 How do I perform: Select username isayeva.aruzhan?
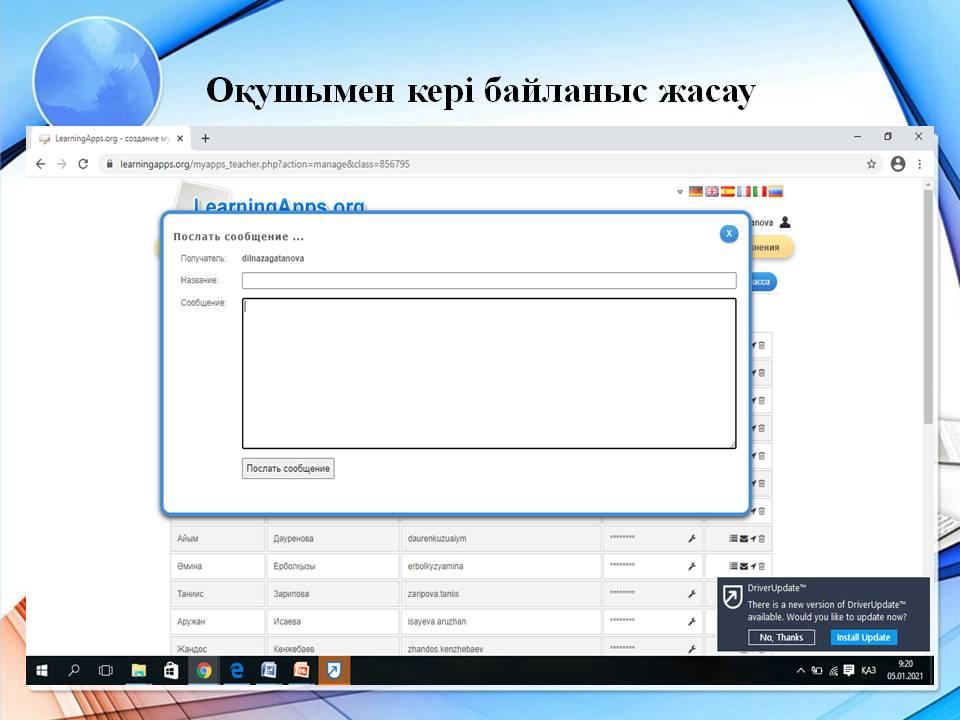click(x=437, y=621)
